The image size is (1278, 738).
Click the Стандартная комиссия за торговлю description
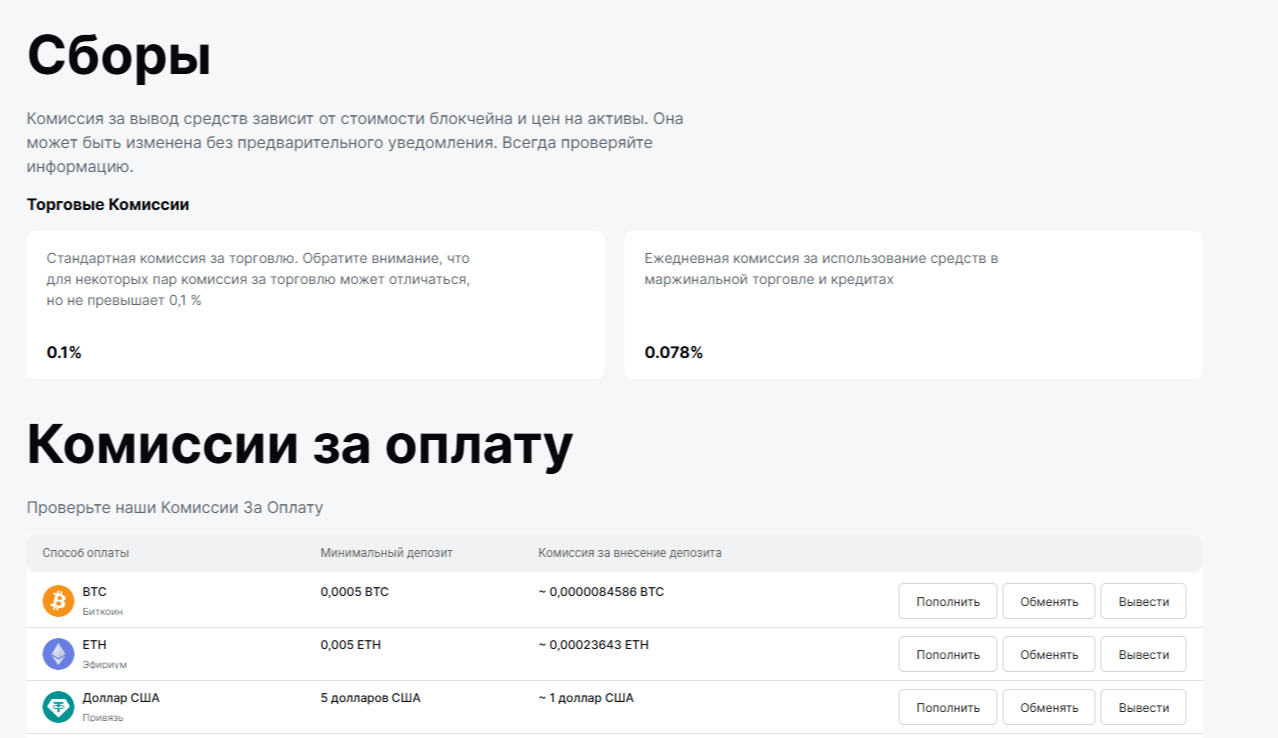click(x=258, y=279)
